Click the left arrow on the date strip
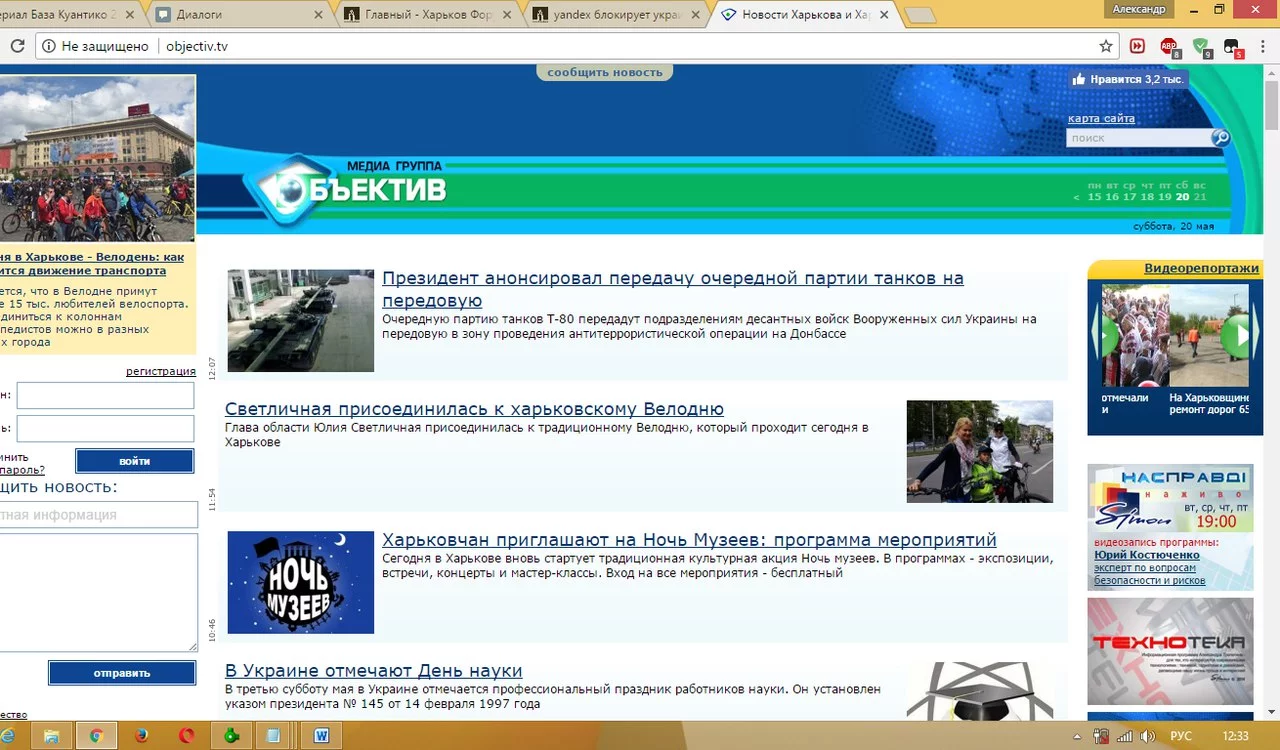This screenshot has width=1280, height=750. [x=1077, y=197]
